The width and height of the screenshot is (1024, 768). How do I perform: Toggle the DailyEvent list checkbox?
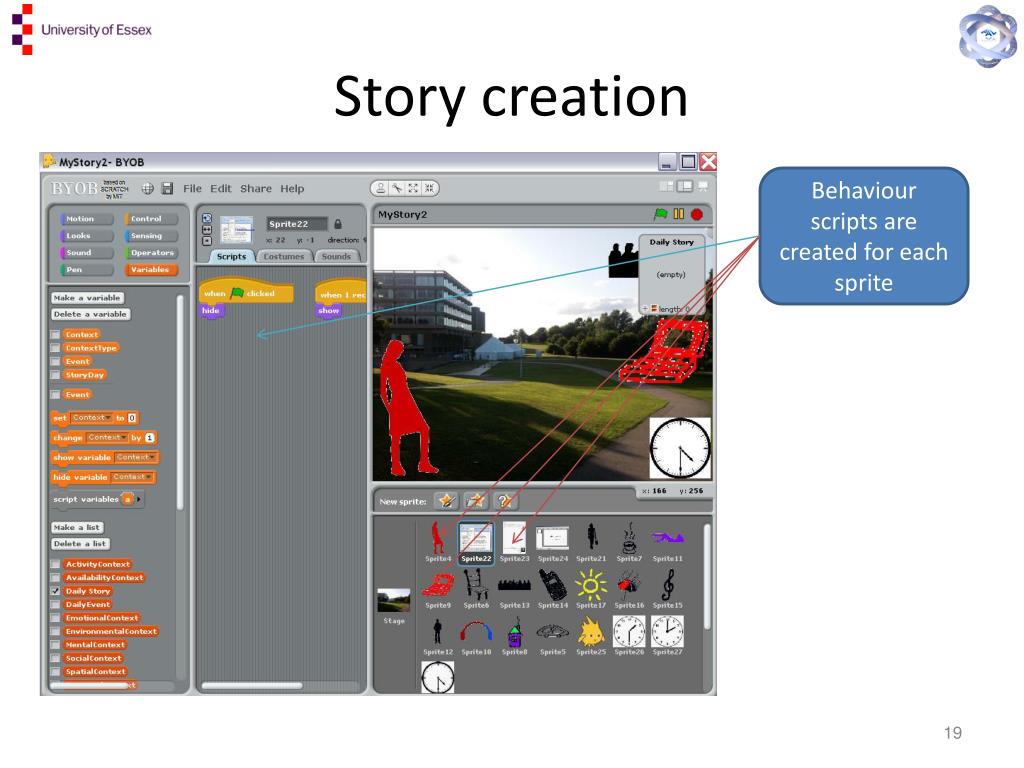pyautogui.click(x=56, y=605)
